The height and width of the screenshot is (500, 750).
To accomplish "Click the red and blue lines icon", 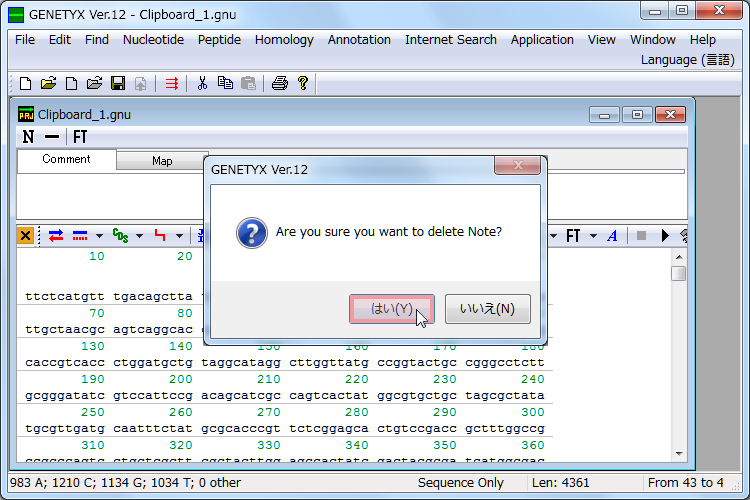I will [x=80, y=235].
